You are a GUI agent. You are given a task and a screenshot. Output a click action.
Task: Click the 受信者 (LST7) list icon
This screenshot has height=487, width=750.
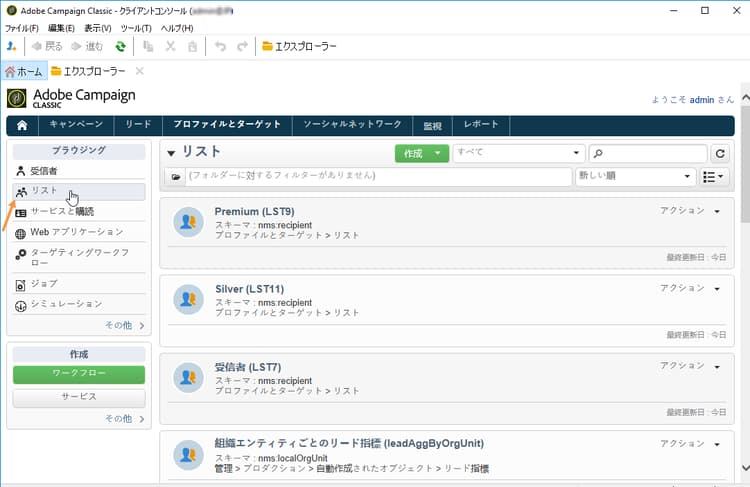[188, 377]
